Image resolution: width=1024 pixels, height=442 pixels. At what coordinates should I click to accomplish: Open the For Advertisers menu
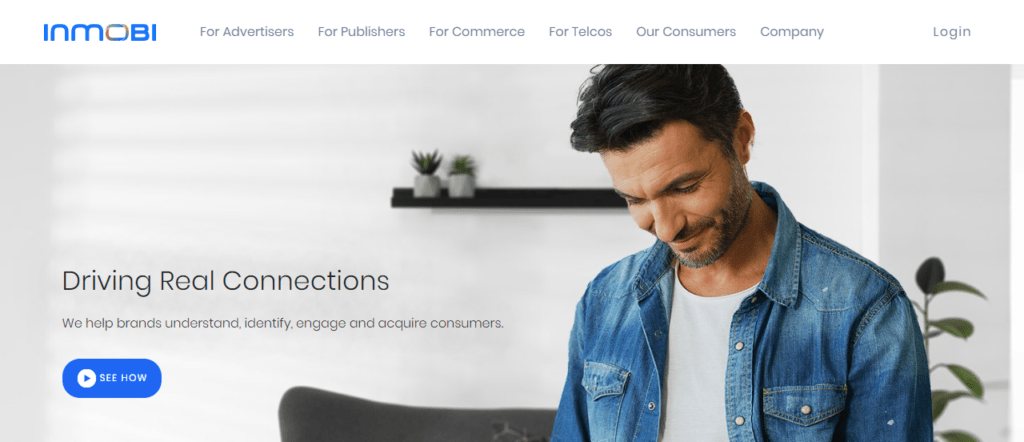(x=247, y=32)
